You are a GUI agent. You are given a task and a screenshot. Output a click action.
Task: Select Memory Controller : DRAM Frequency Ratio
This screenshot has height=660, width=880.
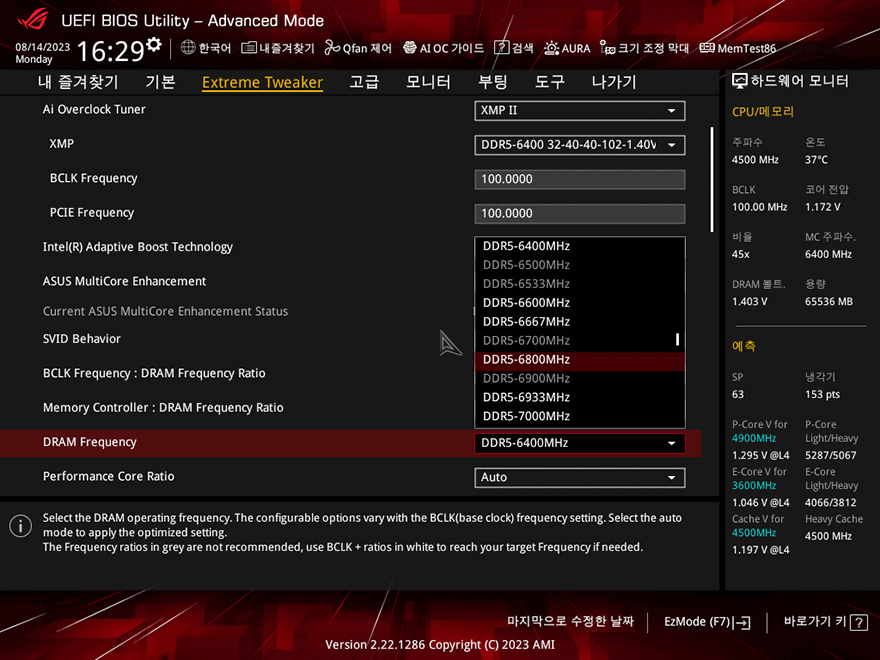(163, 407)
